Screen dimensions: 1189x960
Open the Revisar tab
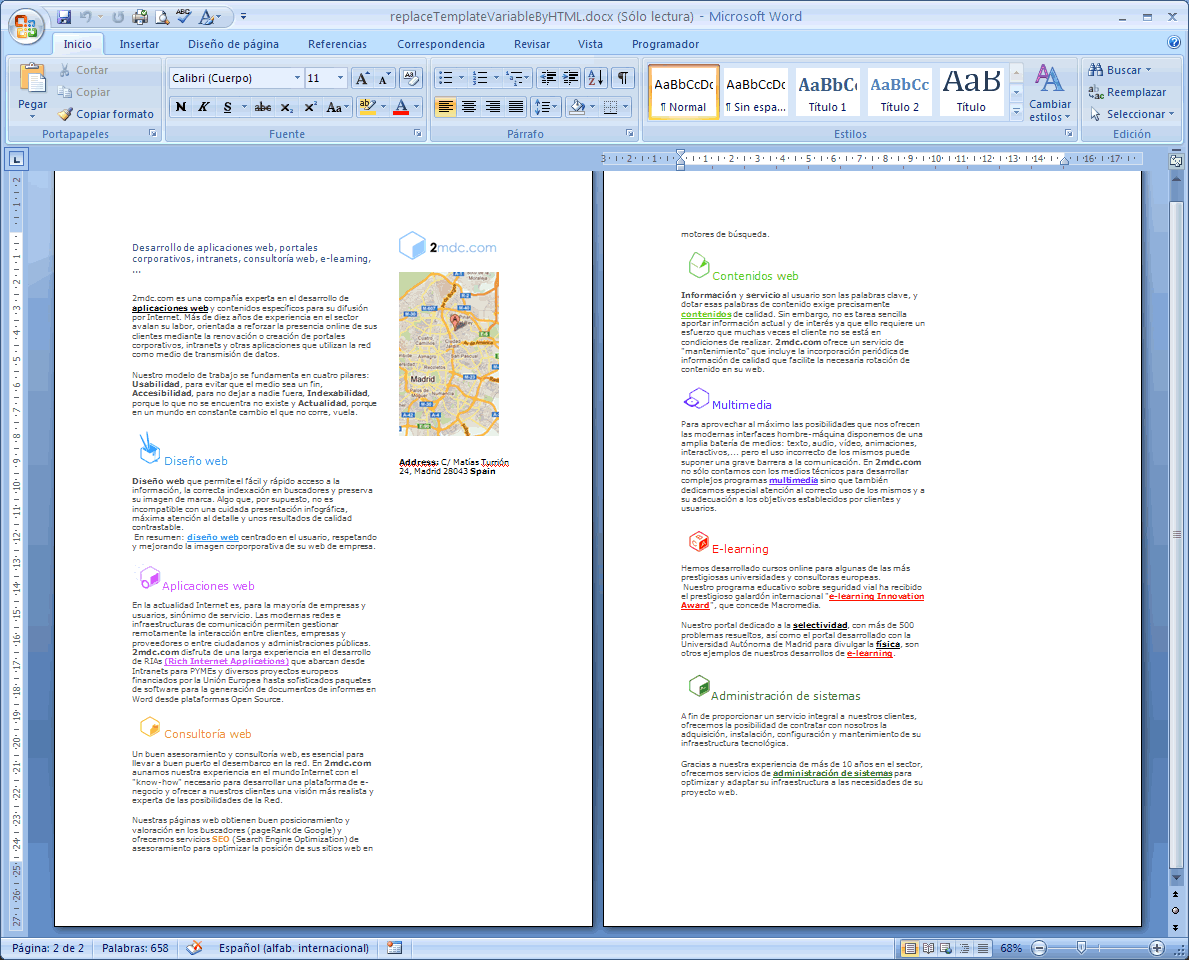tap(532, 44)
